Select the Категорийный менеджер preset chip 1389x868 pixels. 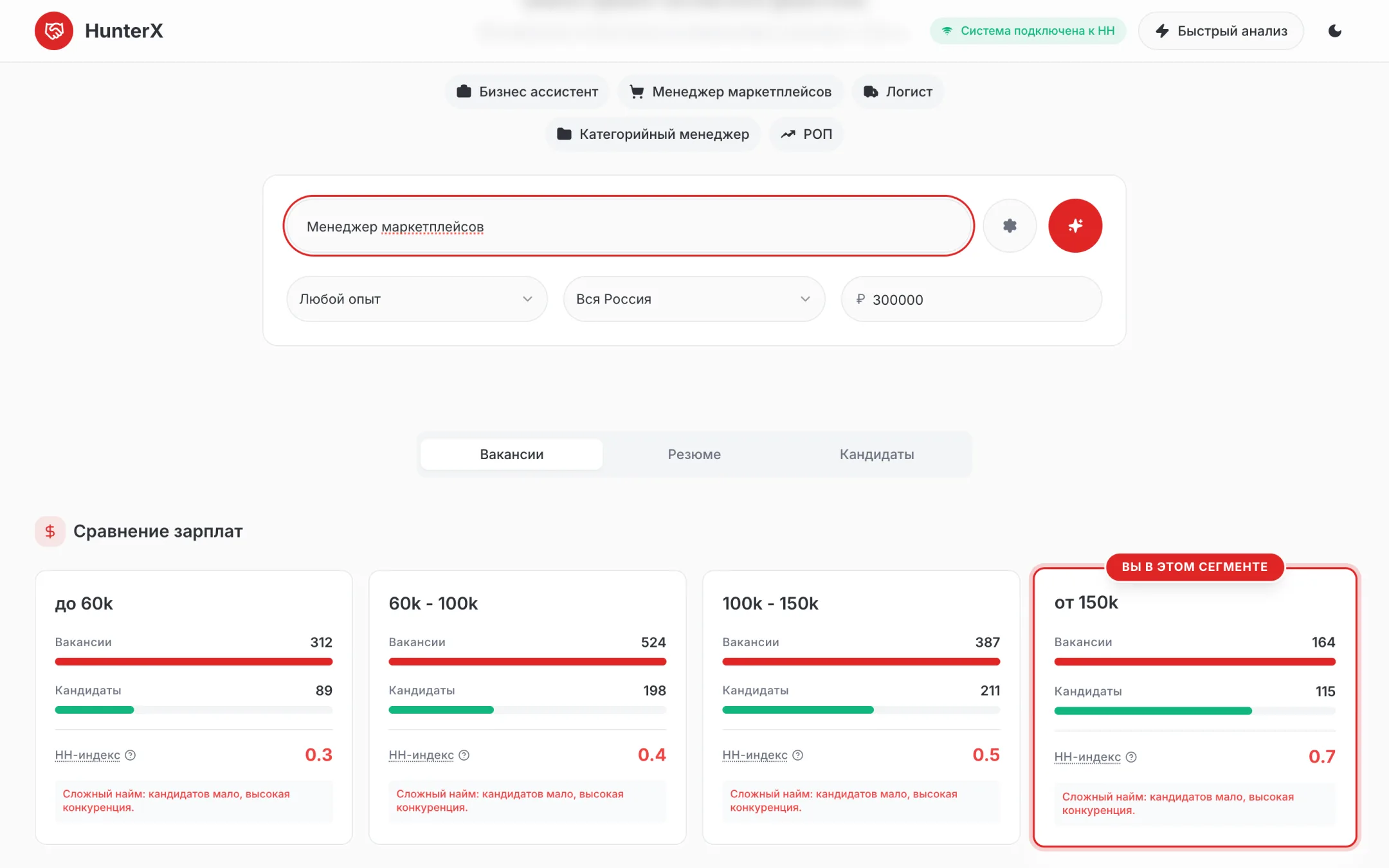click(653, 134)
